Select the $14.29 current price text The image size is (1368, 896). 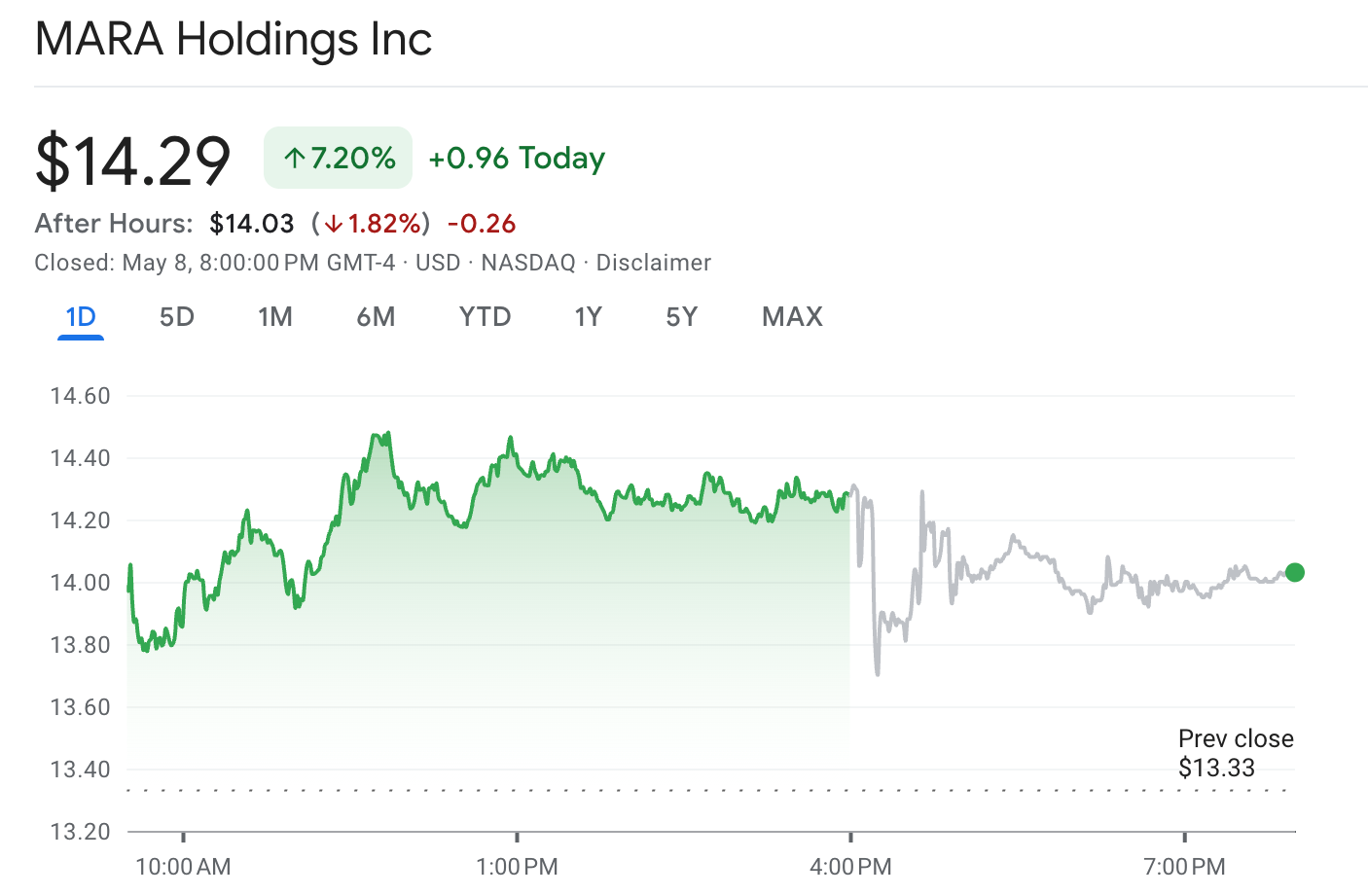(131, 159)
